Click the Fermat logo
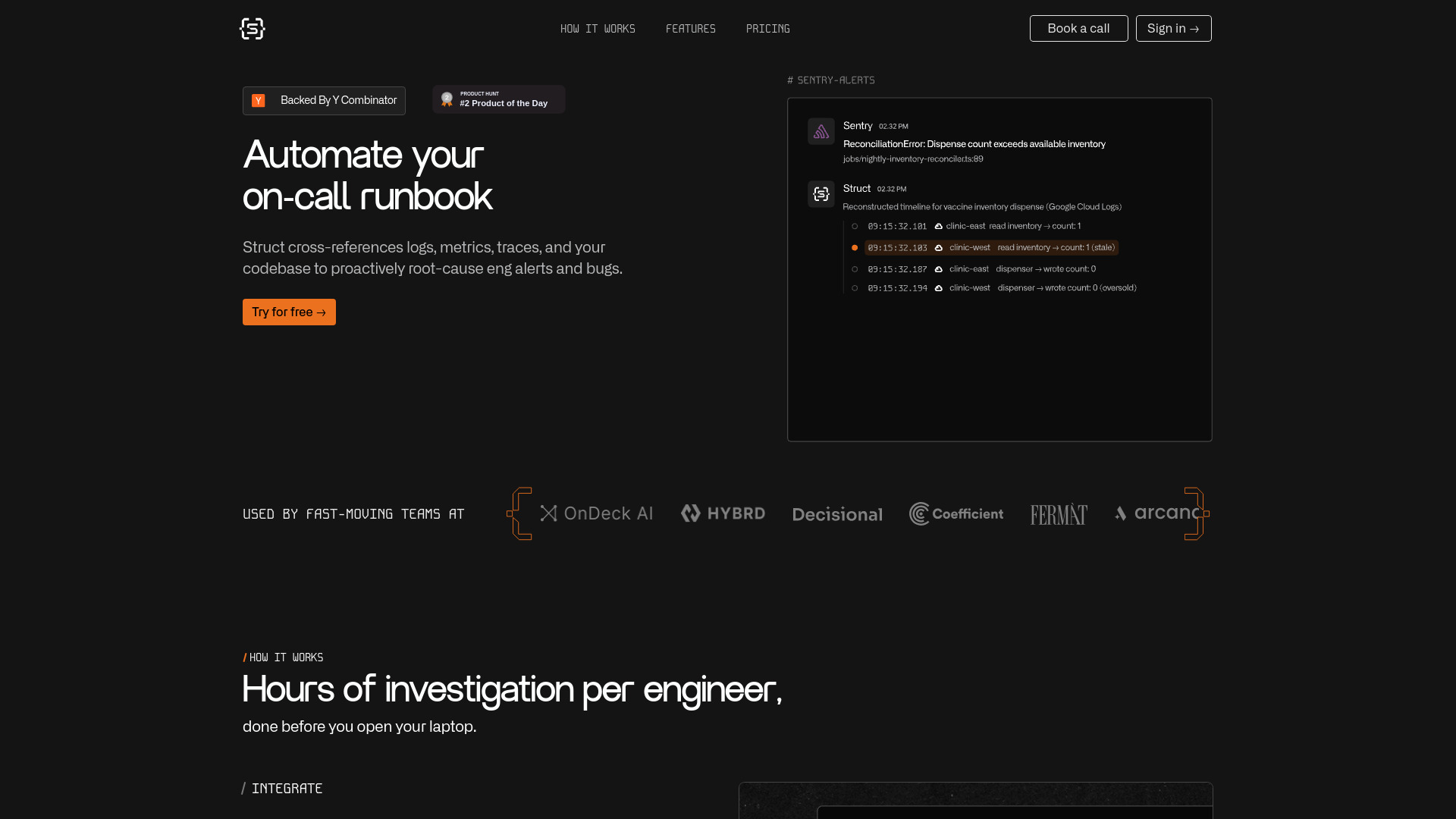Screen dimensions: 1456x819 [1059, 514]
